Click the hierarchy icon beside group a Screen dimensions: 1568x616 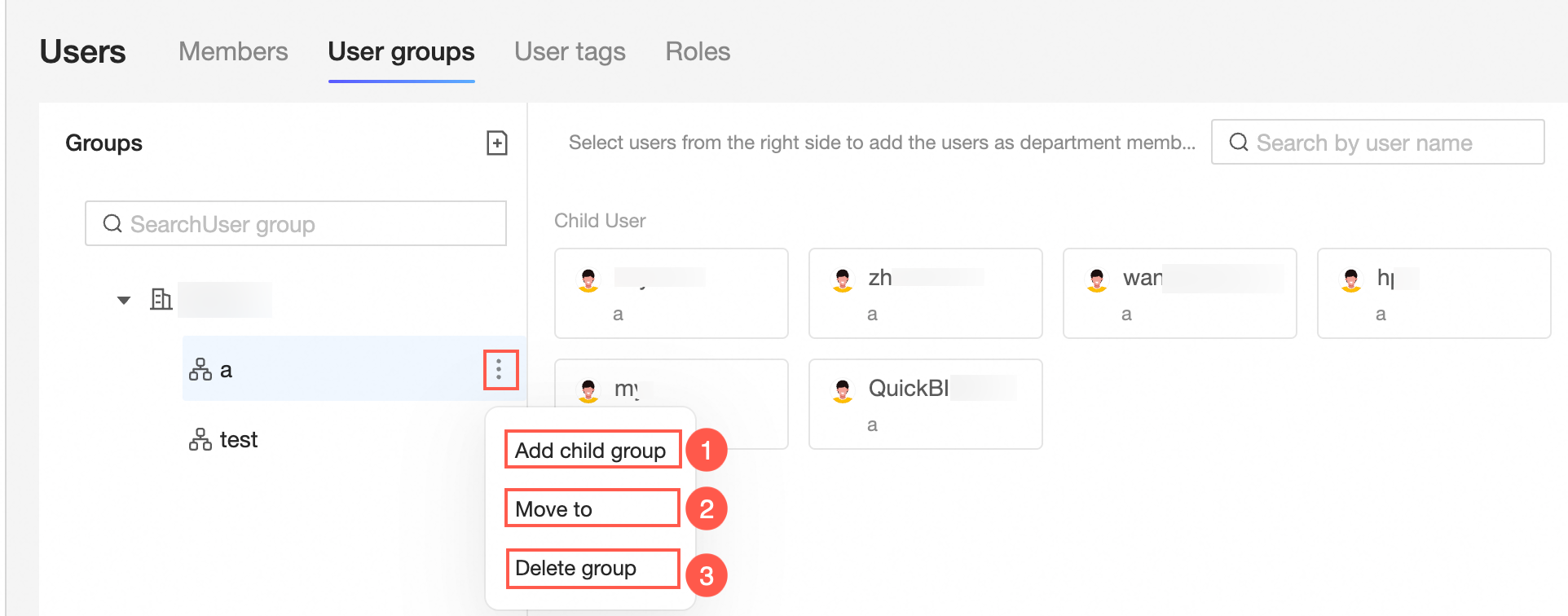200,370
